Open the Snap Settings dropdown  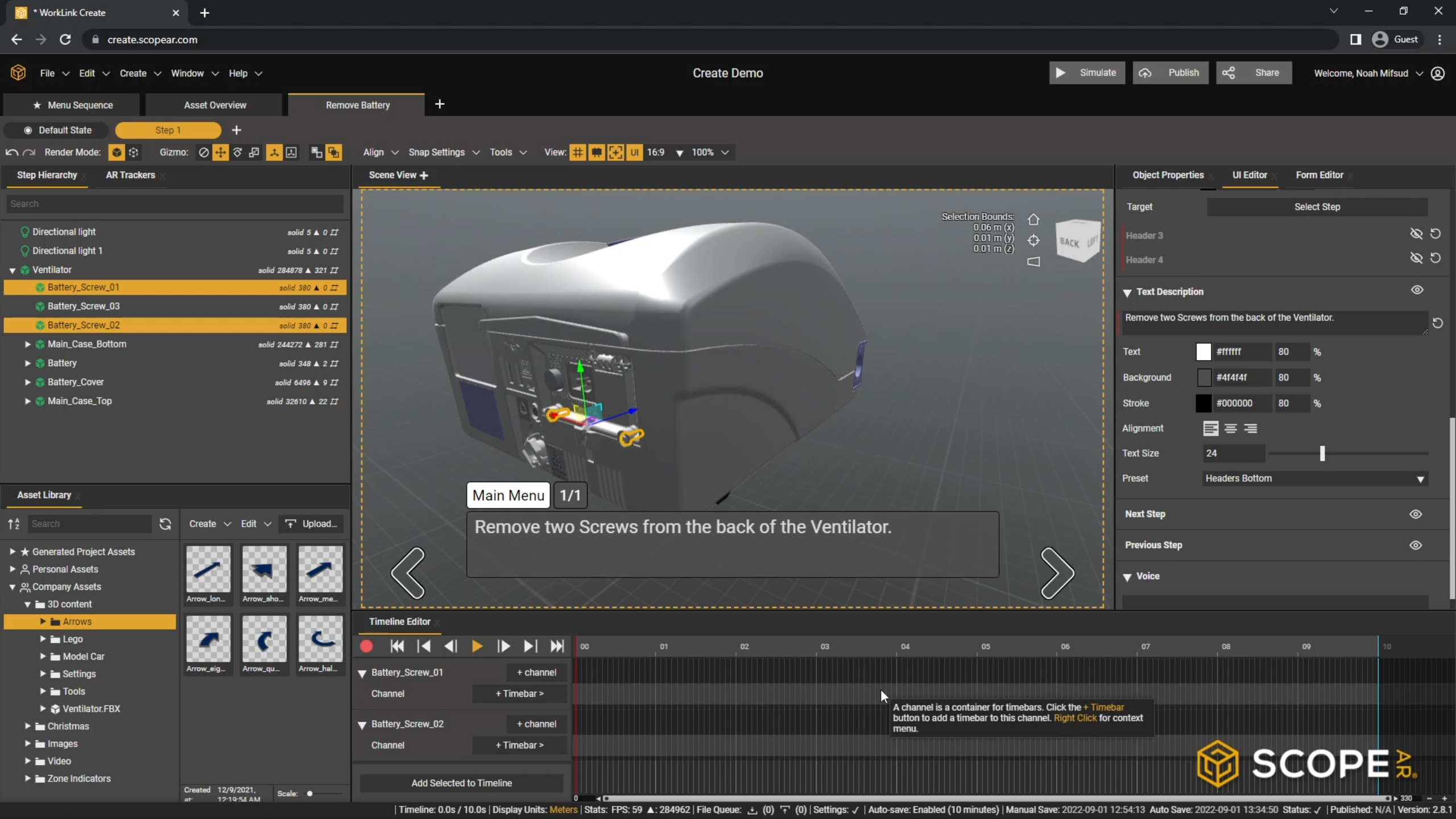444,152
